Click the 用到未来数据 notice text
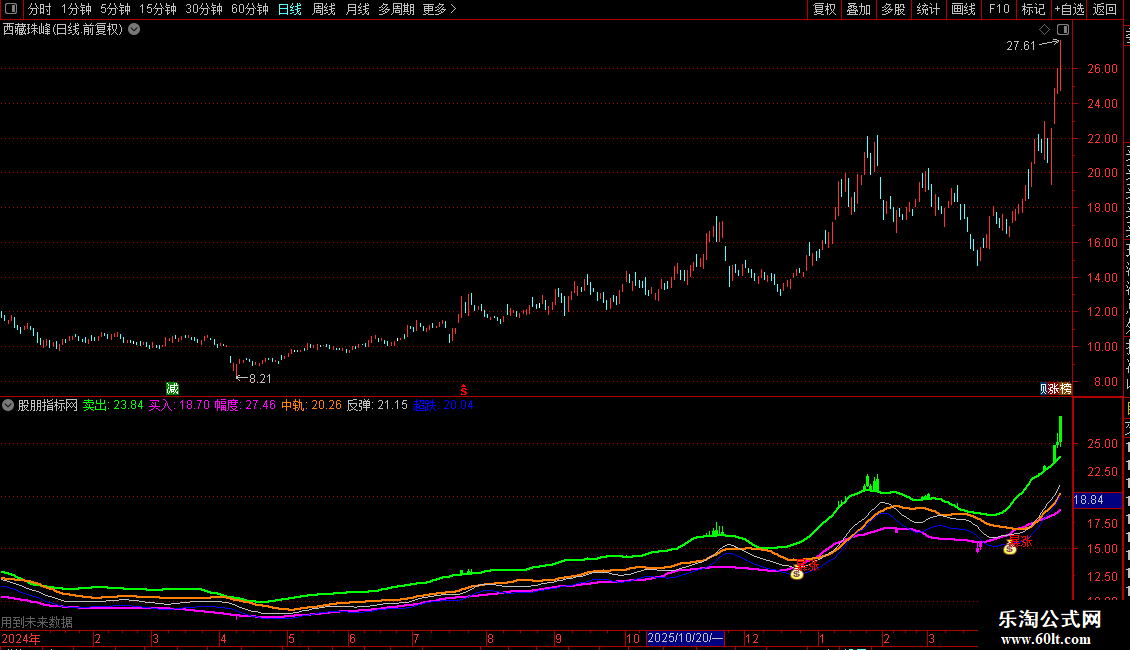Image resolution: width=1130 pixels, height=650 pixels. point(37,622)
